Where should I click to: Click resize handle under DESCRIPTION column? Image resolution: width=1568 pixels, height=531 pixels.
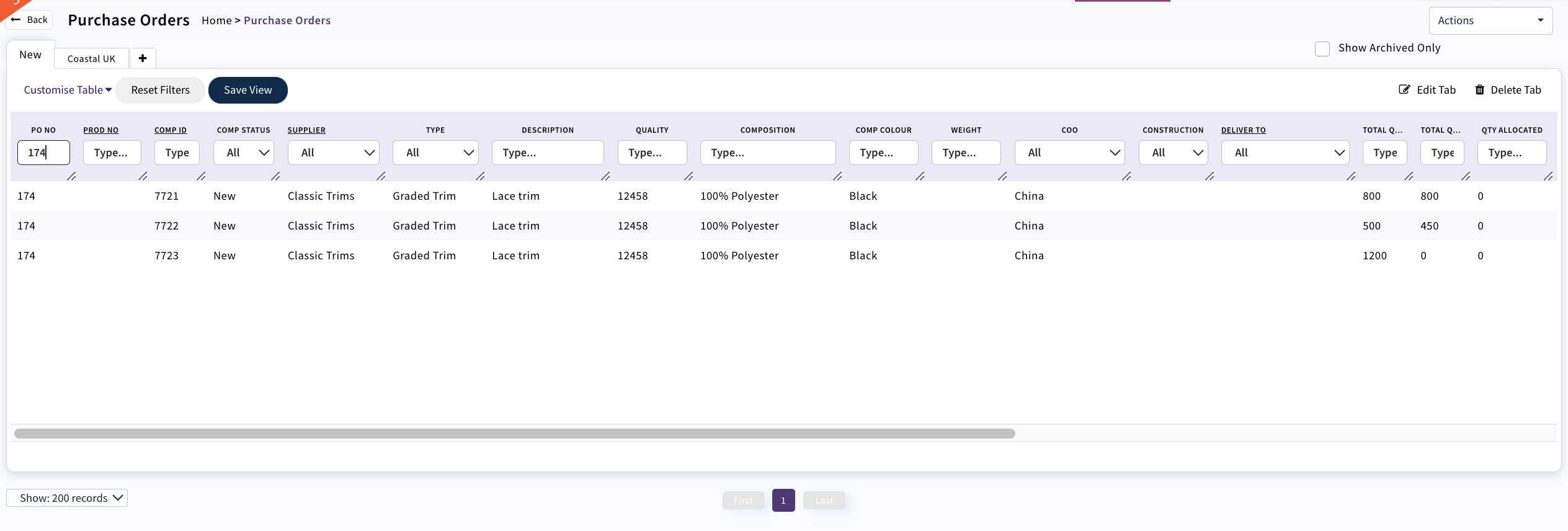coord(605,177)
